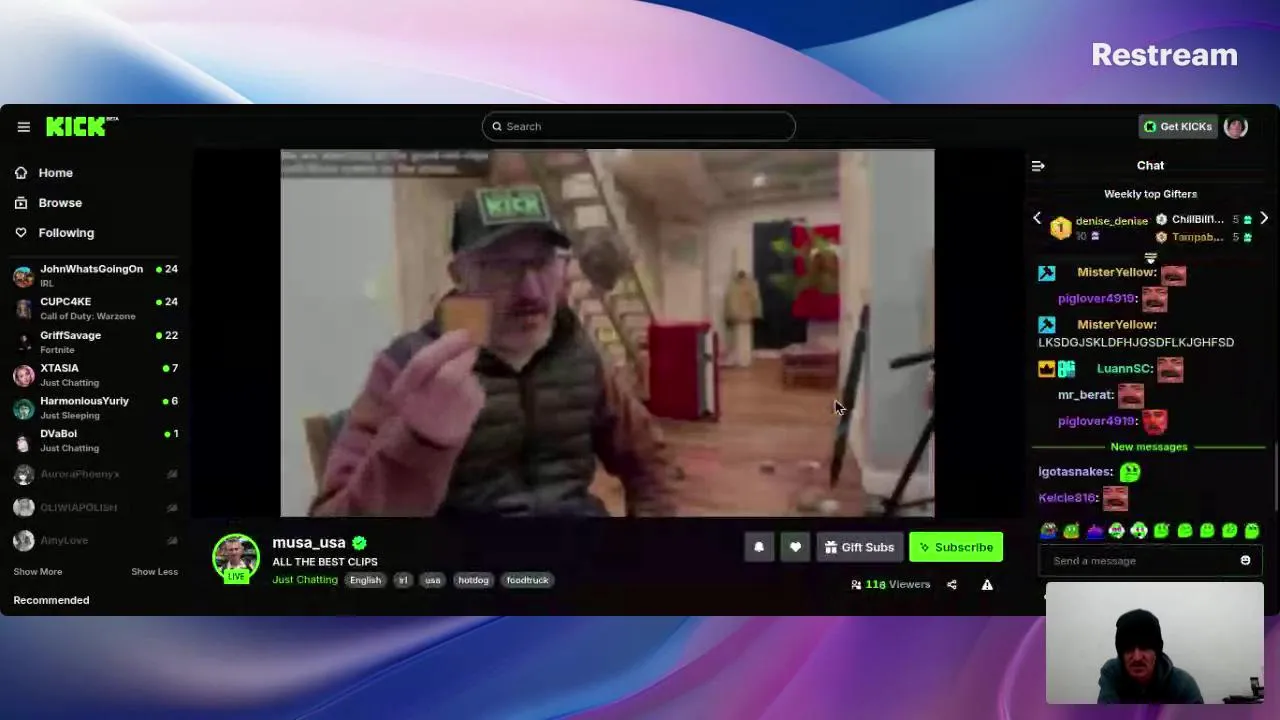Click the Restream webcam overlay thumbnail
This screenshot has width=1280, height=720.
click(x=1155, y=643)
